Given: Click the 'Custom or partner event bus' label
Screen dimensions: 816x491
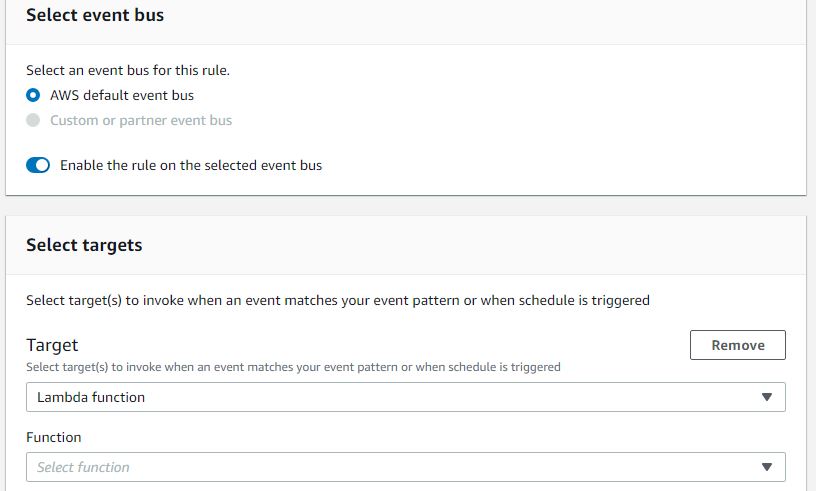Looking at the screenshot, I should pos(141,120).
